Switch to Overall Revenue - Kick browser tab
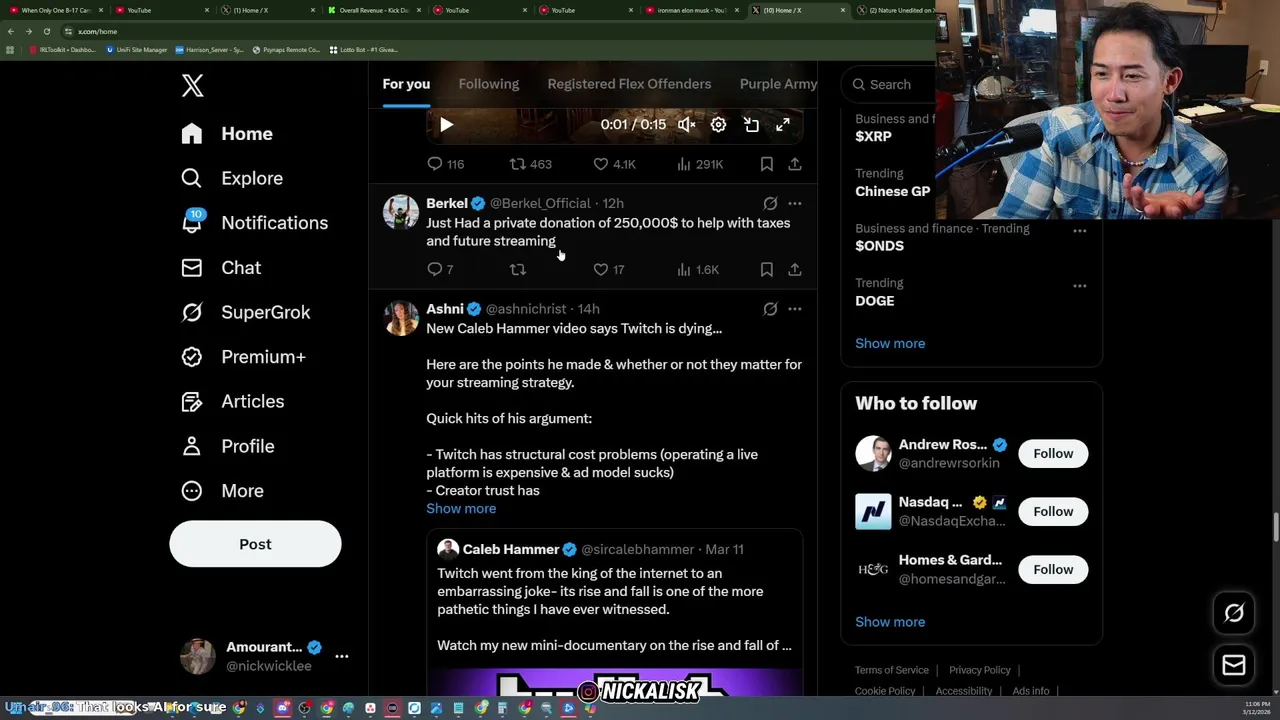The image size is (1280, 720). [x=374, y=10]
